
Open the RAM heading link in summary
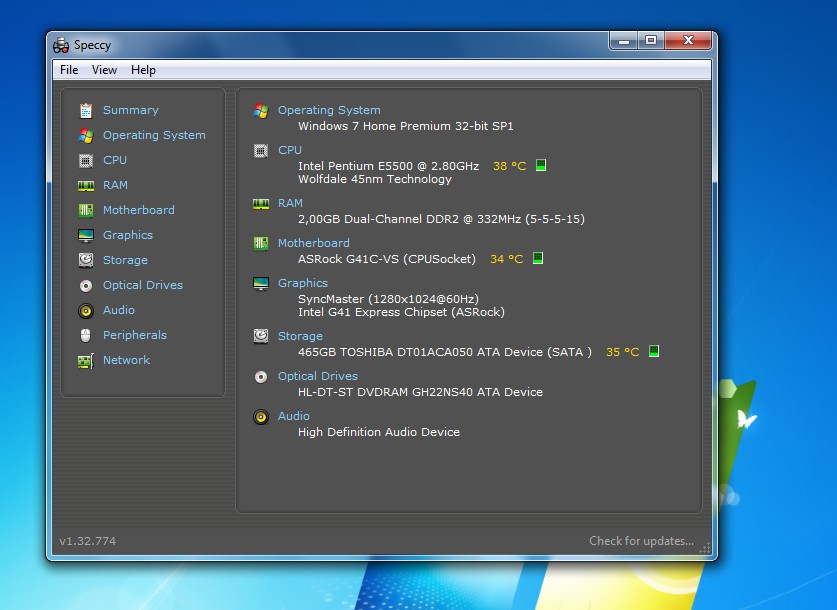[290, 203]
